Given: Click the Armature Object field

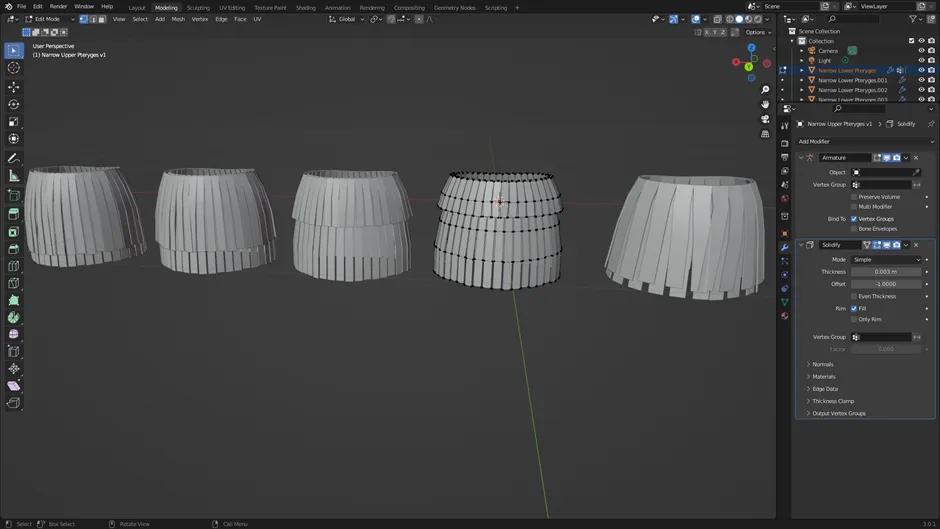Looking at the screenshot, I should (886, 172).
